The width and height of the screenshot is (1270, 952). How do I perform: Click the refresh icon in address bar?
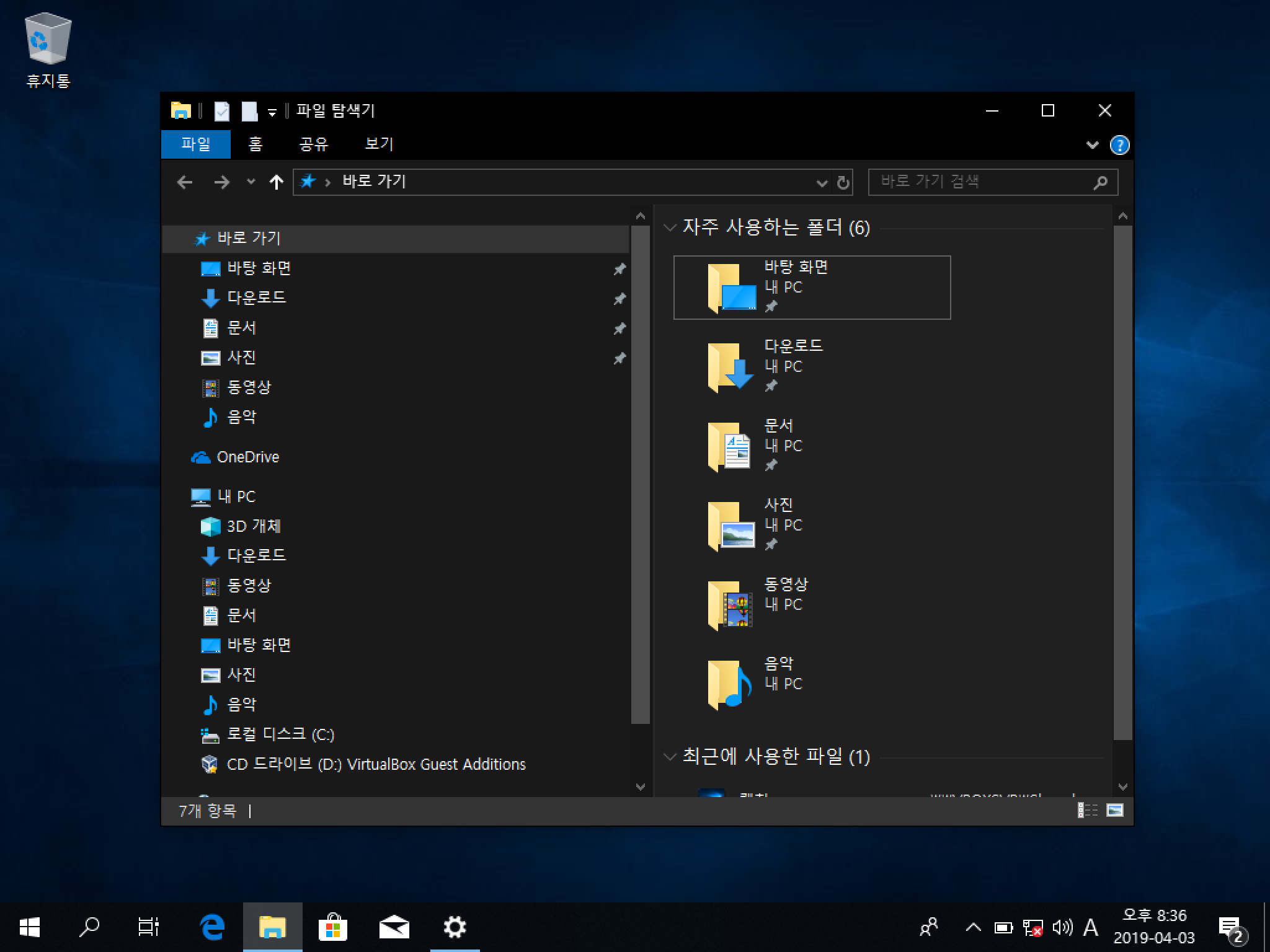click(843, 182)
